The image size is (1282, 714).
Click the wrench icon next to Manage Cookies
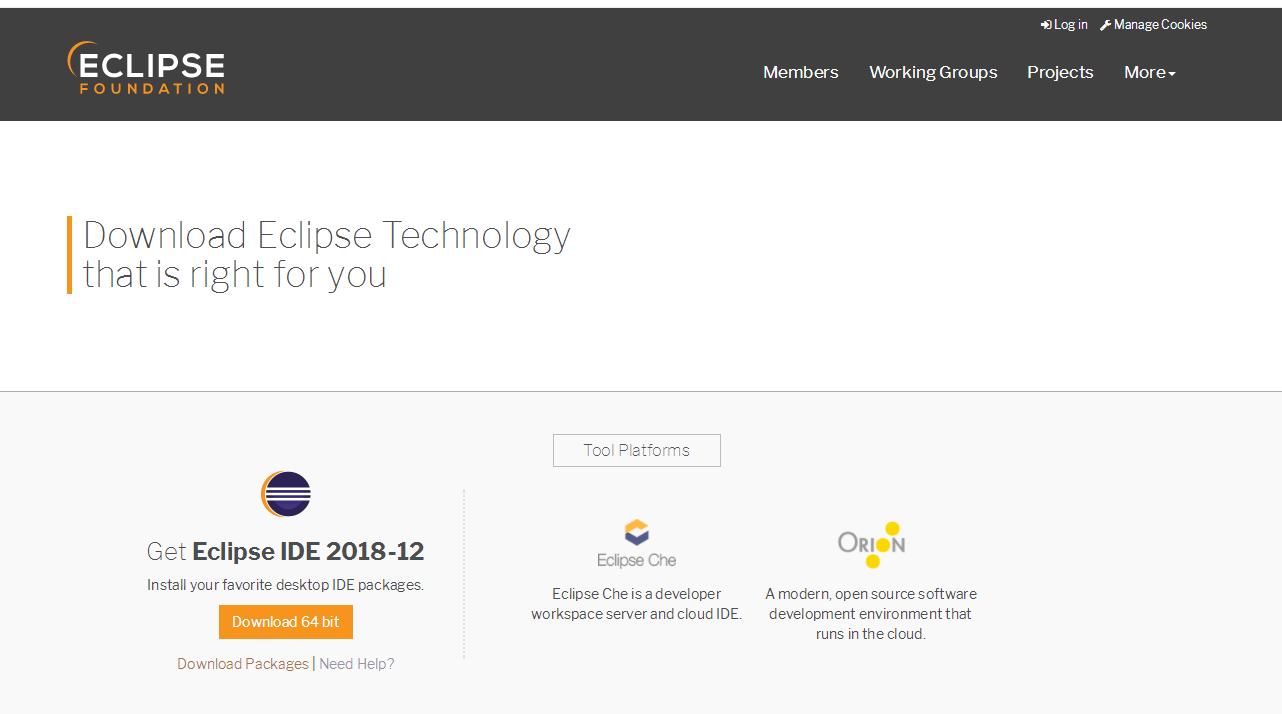click(1106, 24)
